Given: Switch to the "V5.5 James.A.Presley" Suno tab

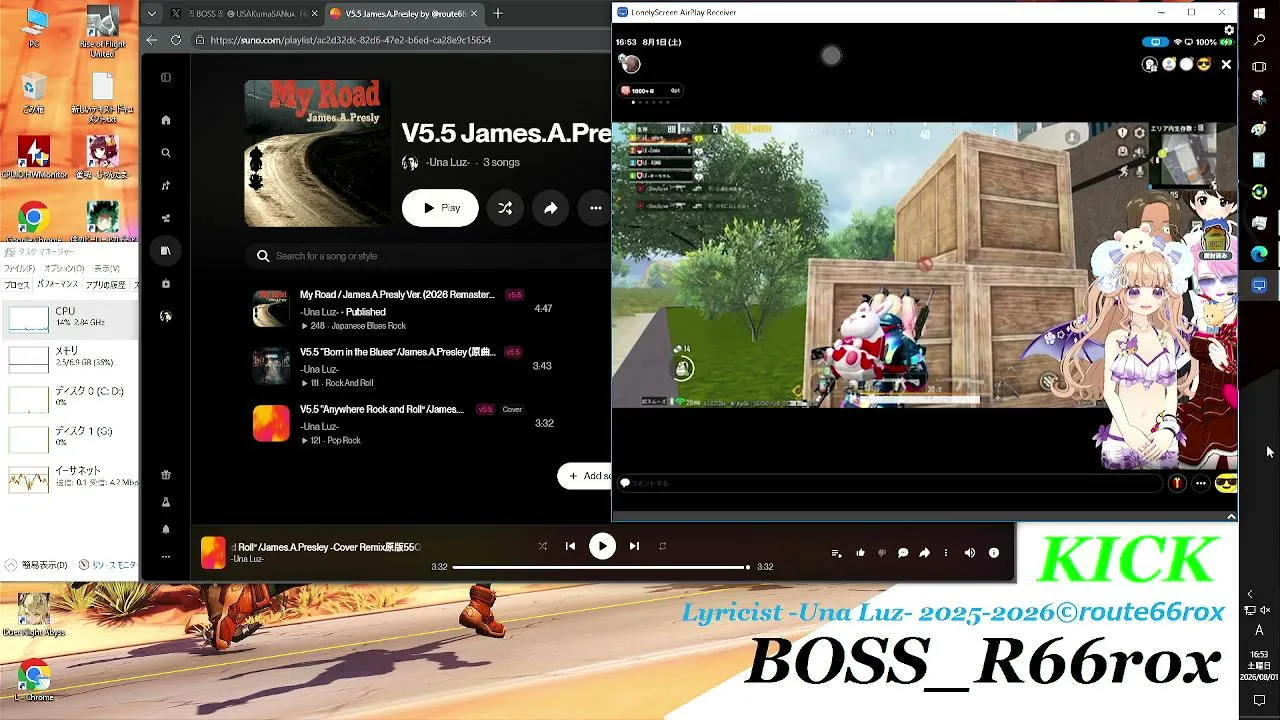Looking at the screenshot, I should pos(403,14).
